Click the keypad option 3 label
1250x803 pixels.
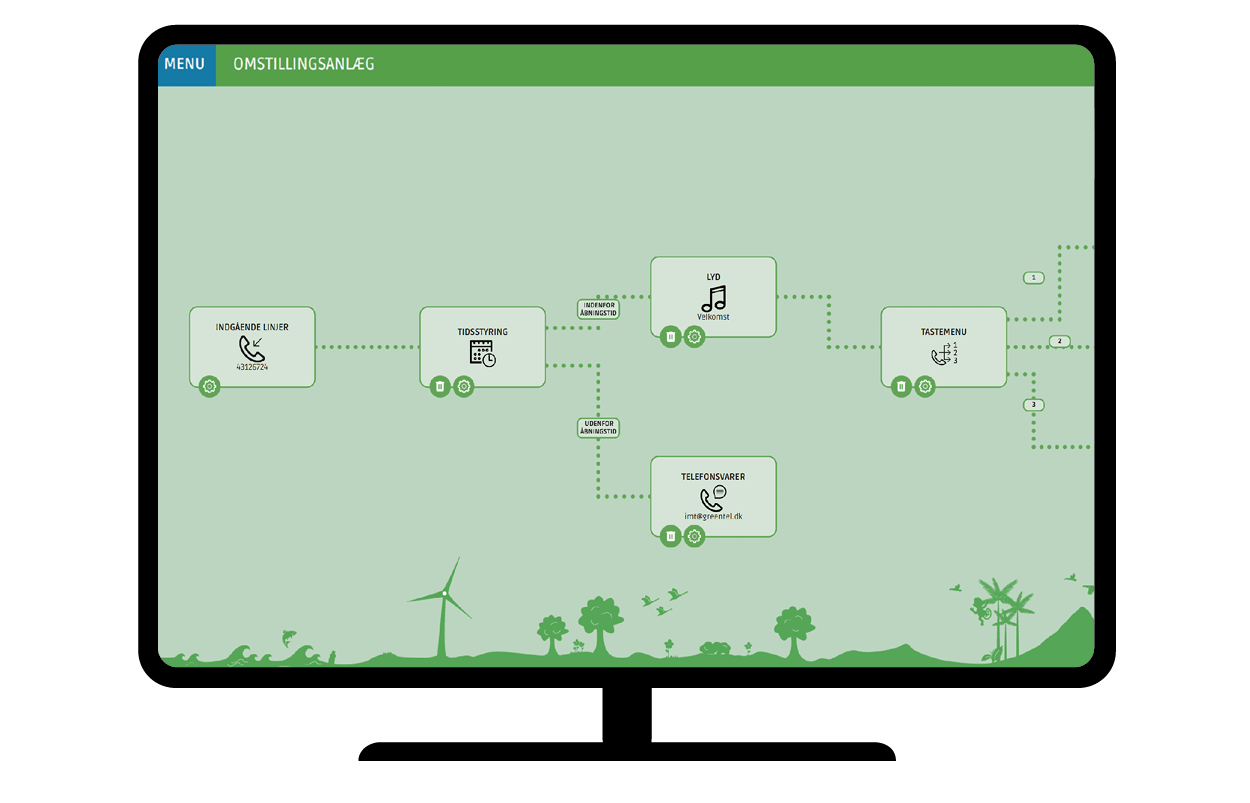coord(1033,405)
